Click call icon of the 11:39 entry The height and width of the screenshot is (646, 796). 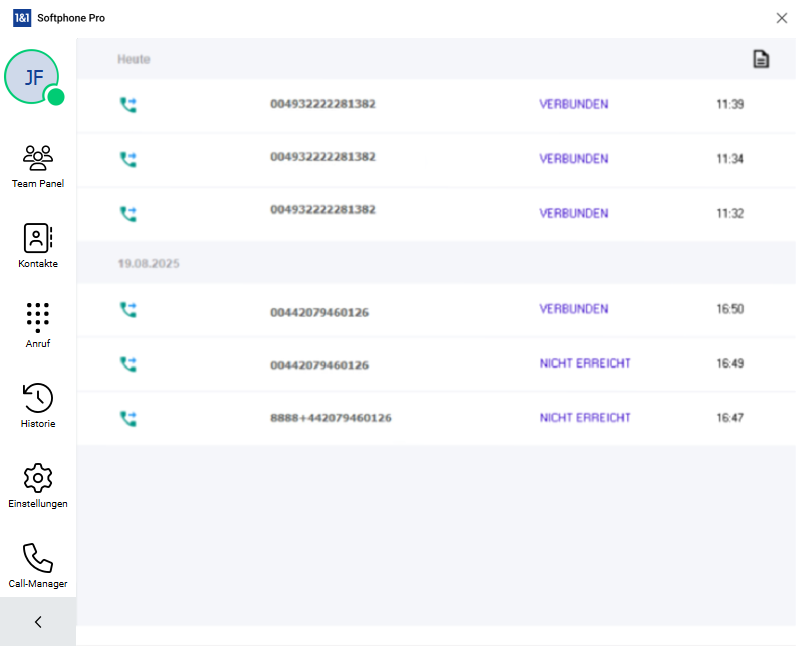click(x=128, y=104)
